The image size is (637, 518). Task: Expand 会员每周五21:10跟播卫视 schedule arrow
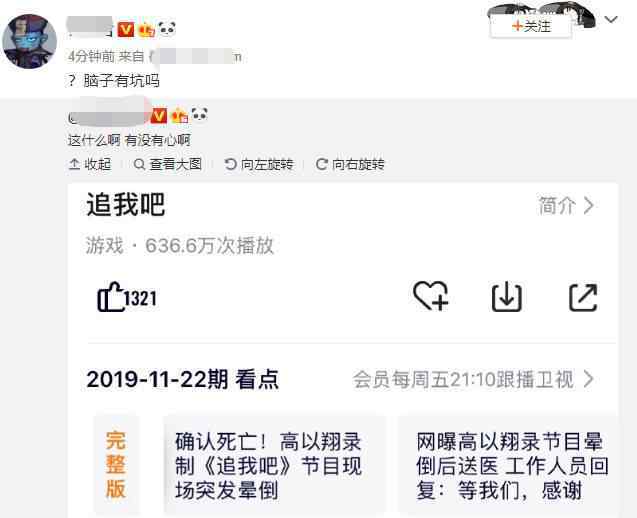(x=589, y=379)
